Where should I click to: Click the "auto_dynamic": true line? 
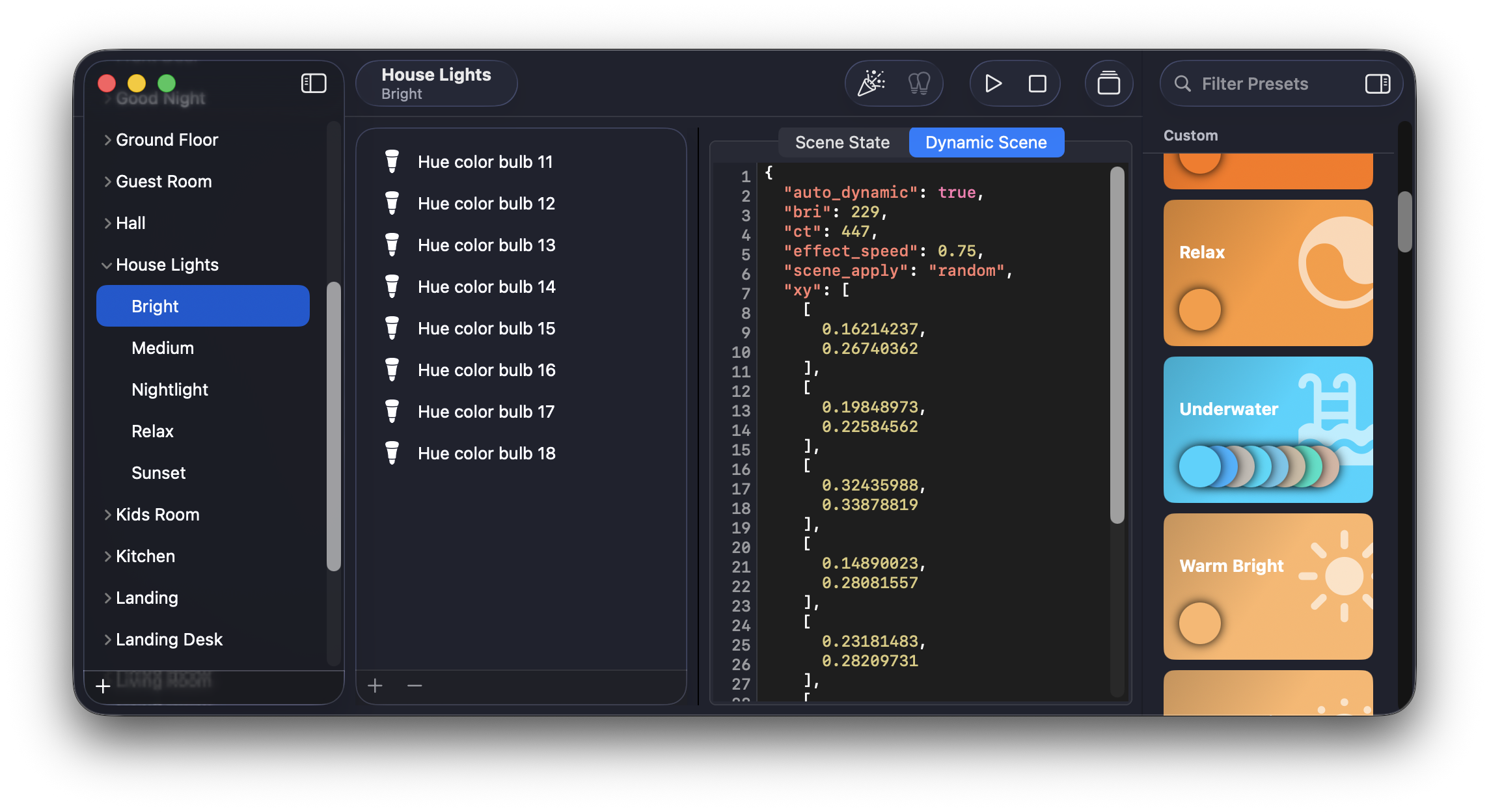(884, 193)
